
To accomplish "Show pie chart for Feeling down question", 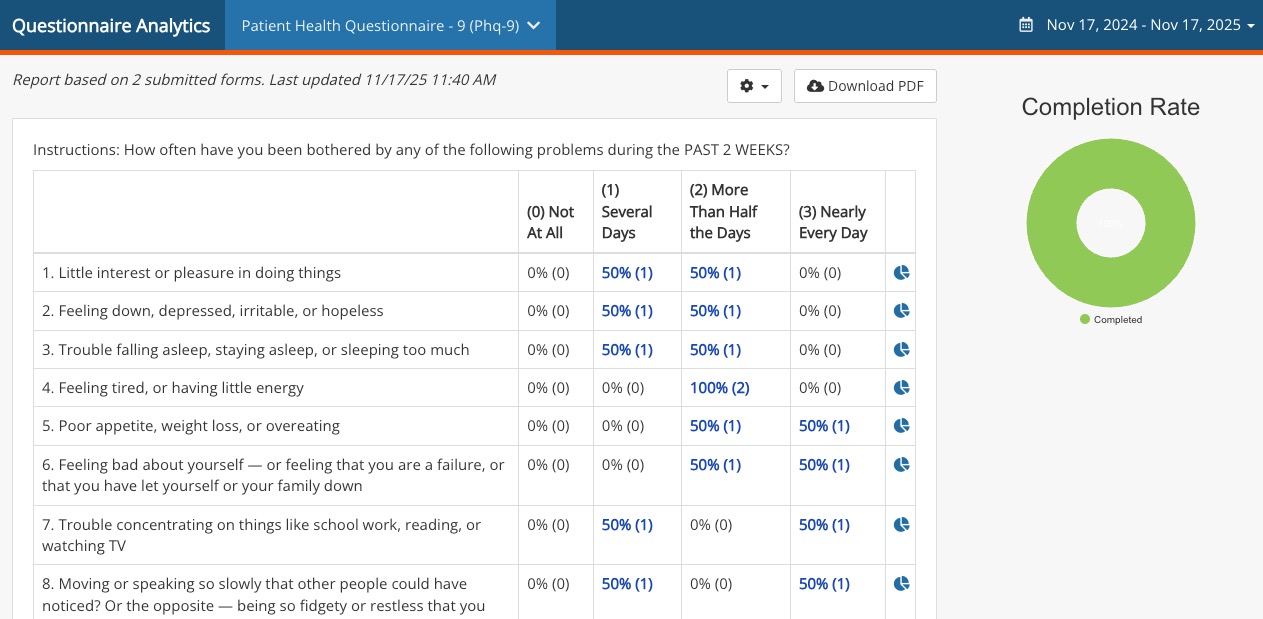I will click(901, 311).
